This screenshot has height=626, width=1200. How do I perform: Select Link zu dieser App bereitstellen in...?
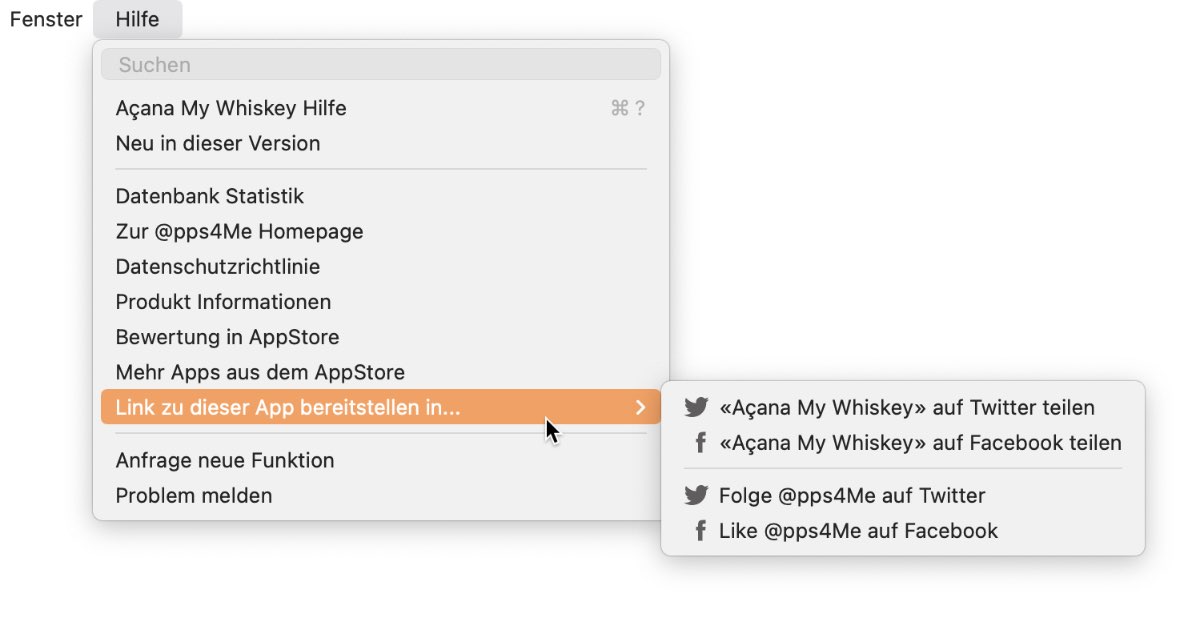click(381, 407)
